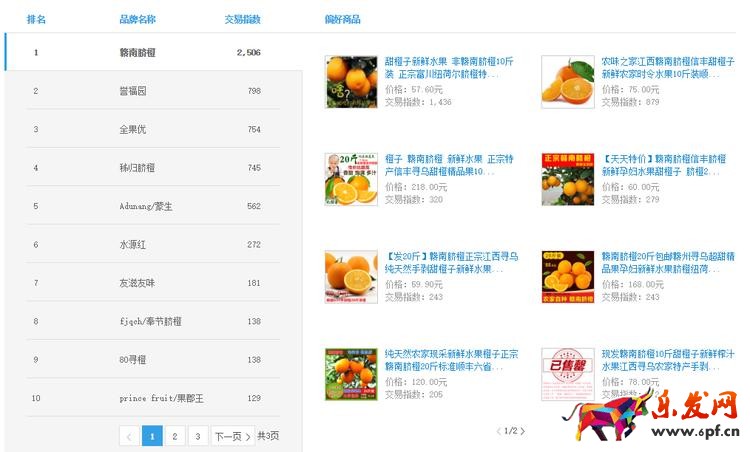Open the 20斤 orange thumbnail priced 218.00元
This screenshot has height=452, width=750.
(x=351, y=179)
